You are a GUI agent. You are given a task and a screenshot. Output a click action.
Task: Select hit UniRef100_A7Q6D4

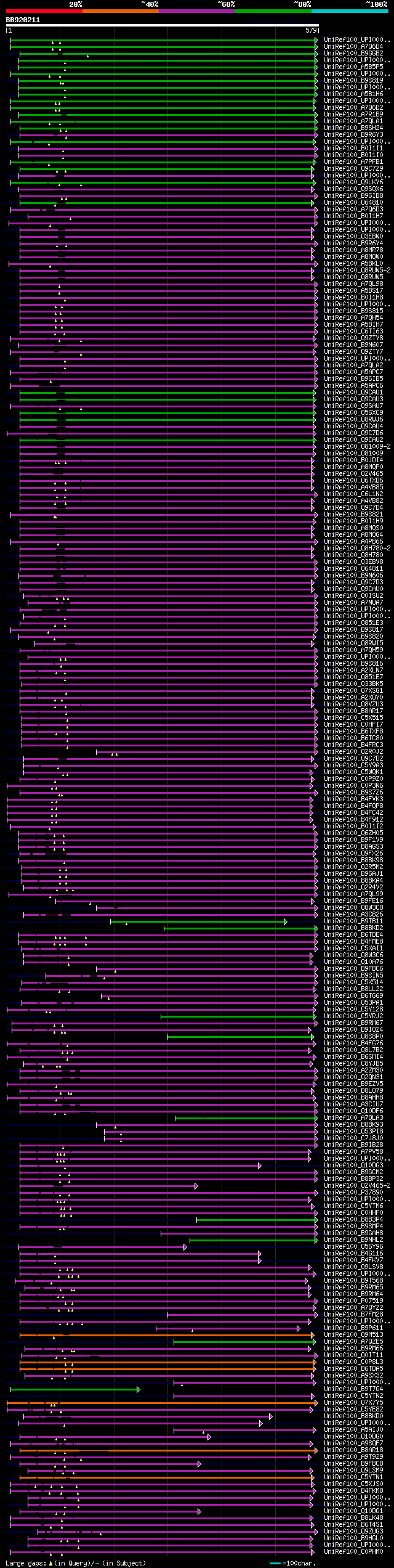(353, 46)
